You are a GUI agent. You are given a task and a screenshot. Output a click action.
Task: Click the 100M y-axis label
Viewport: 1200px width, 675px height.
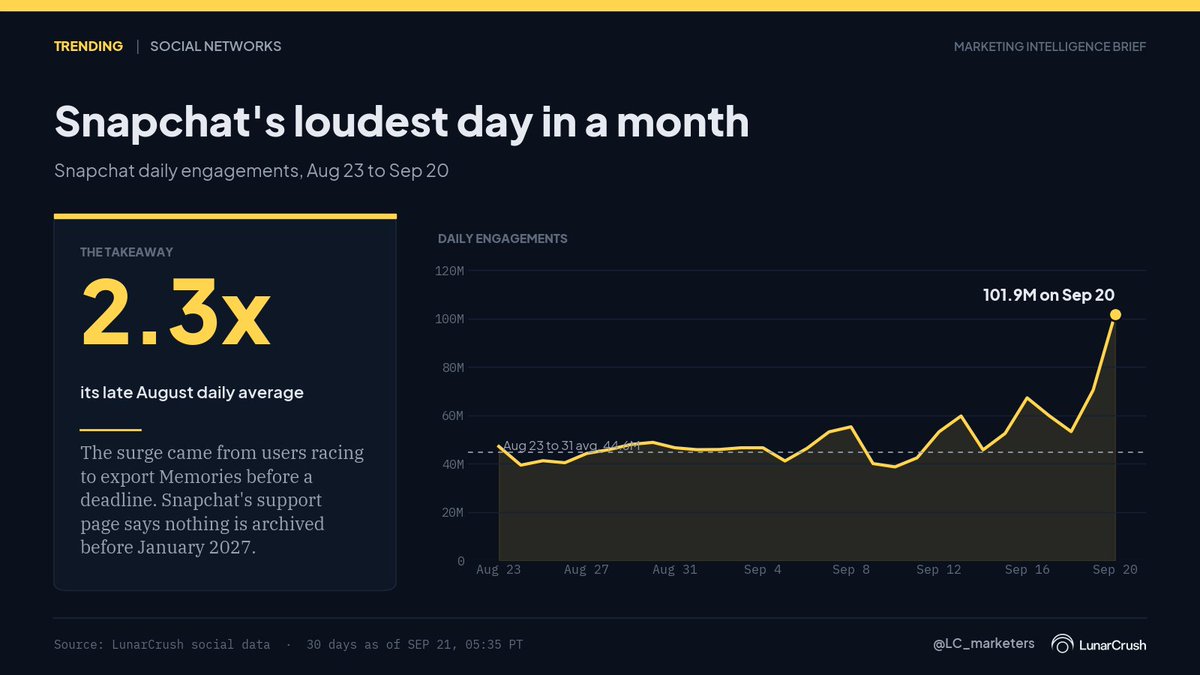click(450, 319)
